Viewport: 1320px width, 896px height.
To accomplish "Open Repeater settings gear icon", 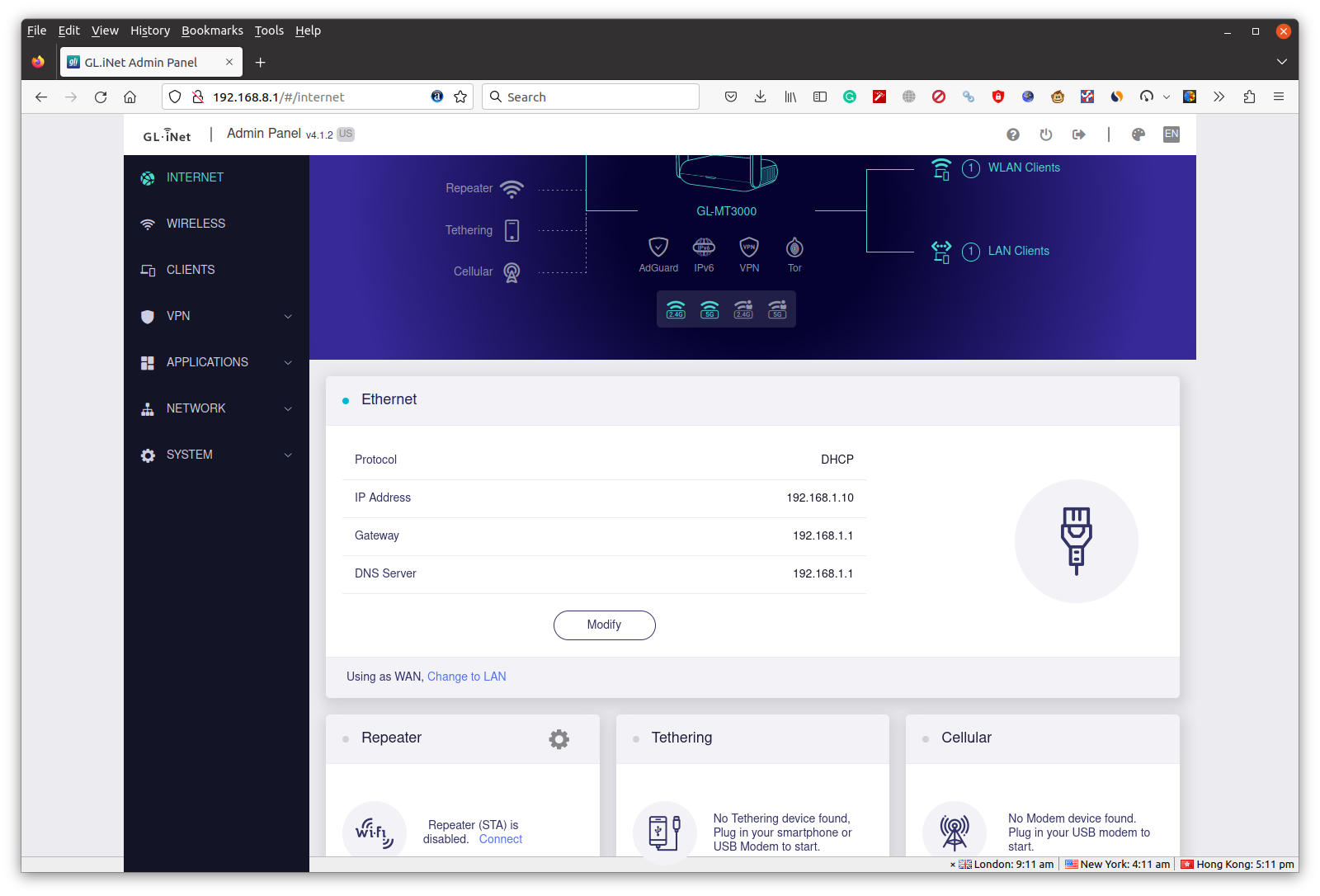I will (559, 739).
